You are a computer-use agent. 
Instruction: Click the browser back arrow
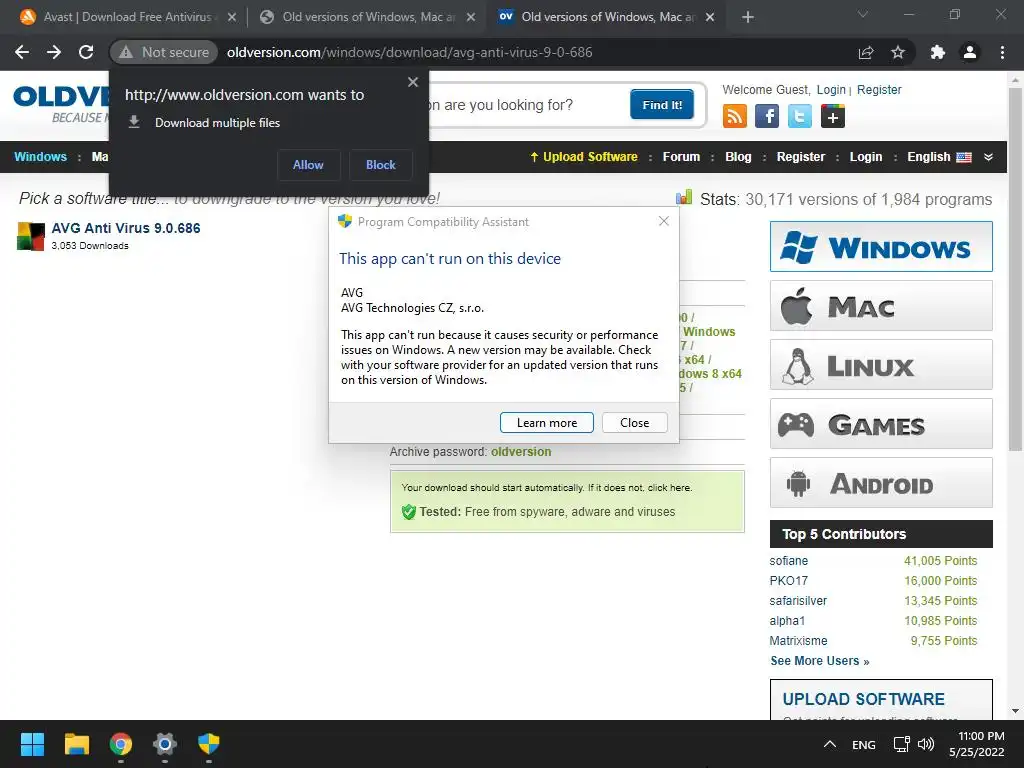22,52
